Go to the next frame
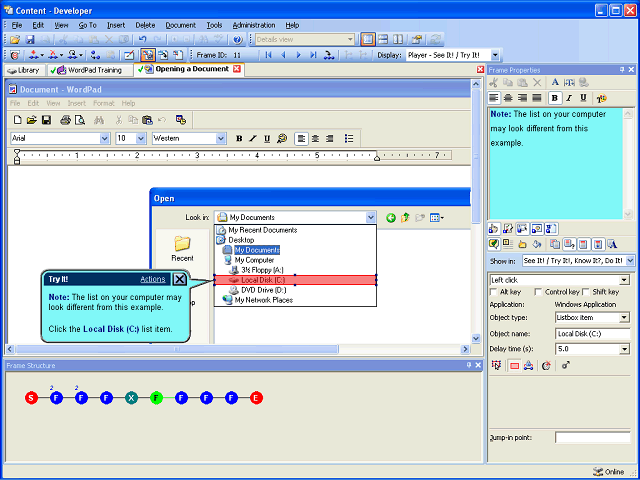Image resolution: width=640 pixels, height=480 pixels. [x=298, y=55]
